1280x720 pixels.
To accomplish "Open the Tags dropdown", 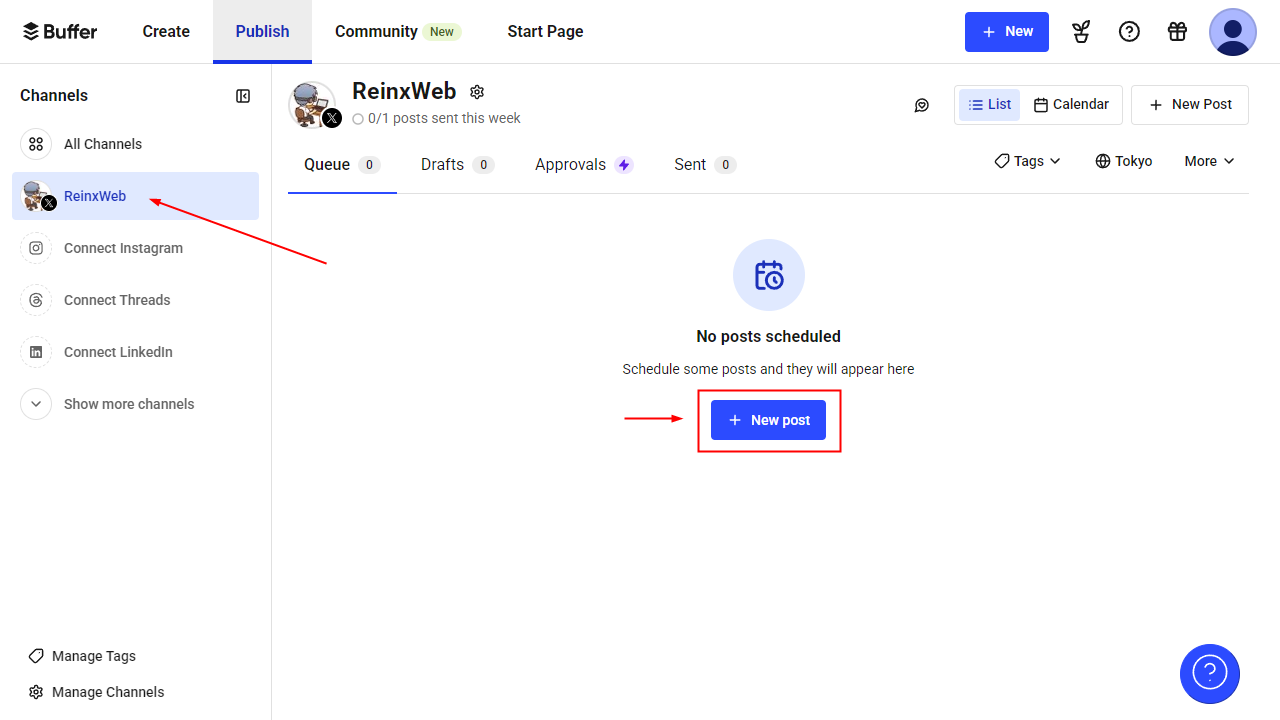I will click(x=1027, y=161).
